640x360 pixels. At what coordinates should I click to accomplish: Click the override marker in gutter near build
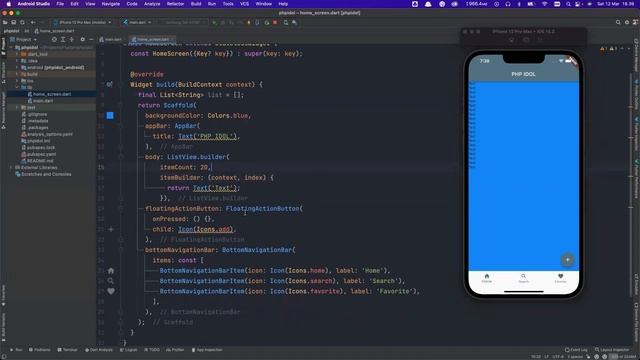[x=109, y=84]
